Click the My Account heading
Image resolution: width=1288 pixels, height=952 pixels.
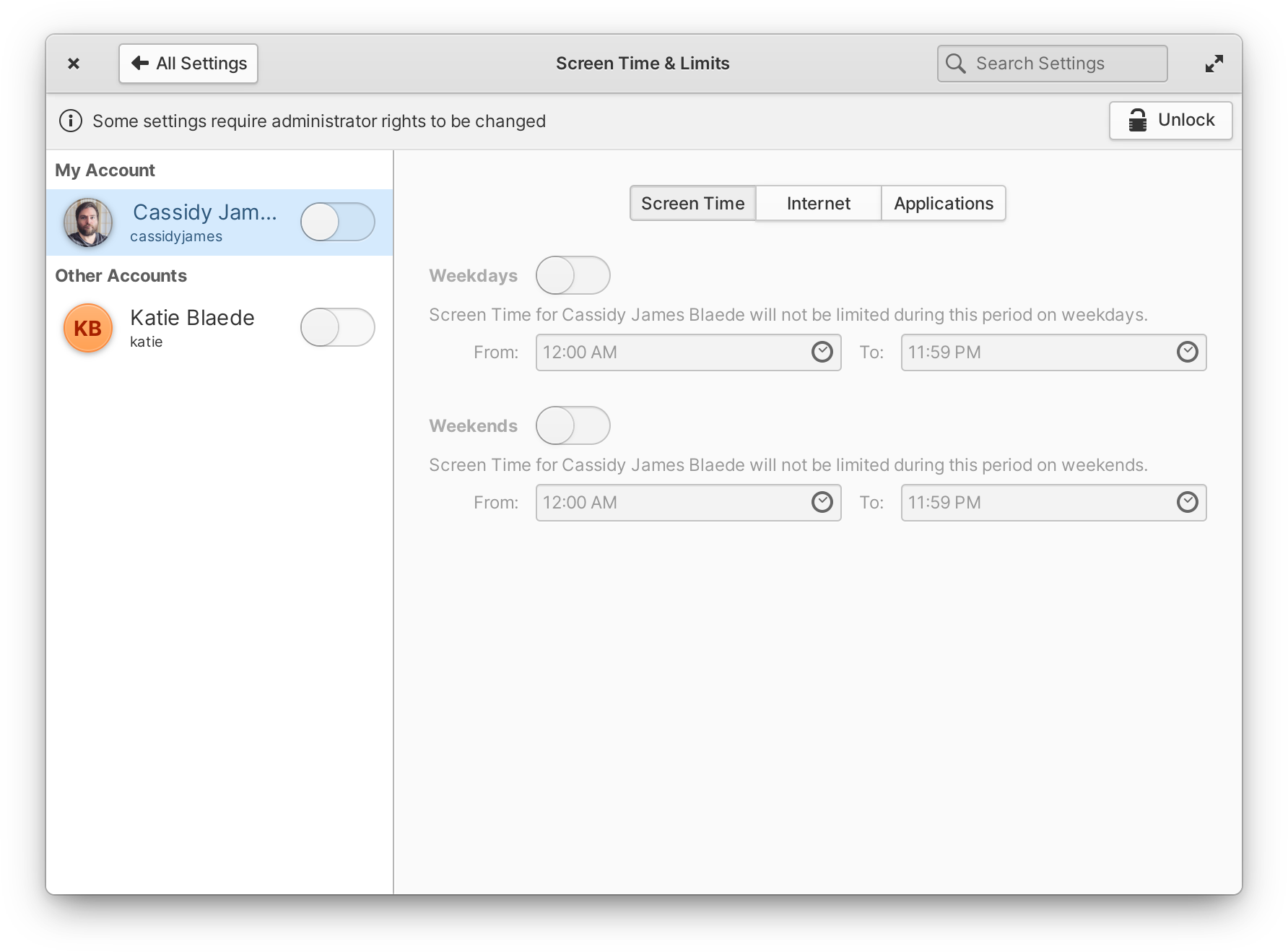click(105, 170)
